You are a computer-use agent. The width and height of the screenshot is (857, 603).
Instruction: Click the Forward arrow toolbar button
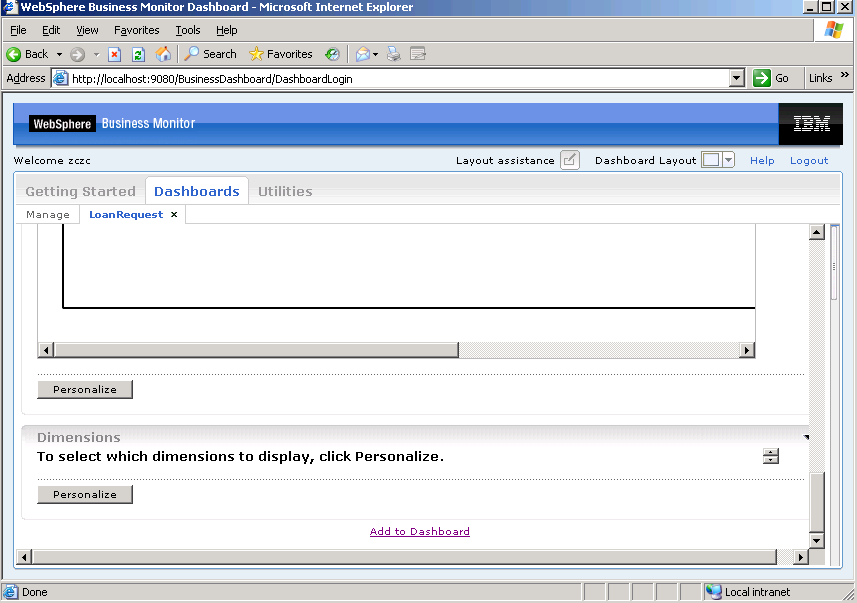78,54
